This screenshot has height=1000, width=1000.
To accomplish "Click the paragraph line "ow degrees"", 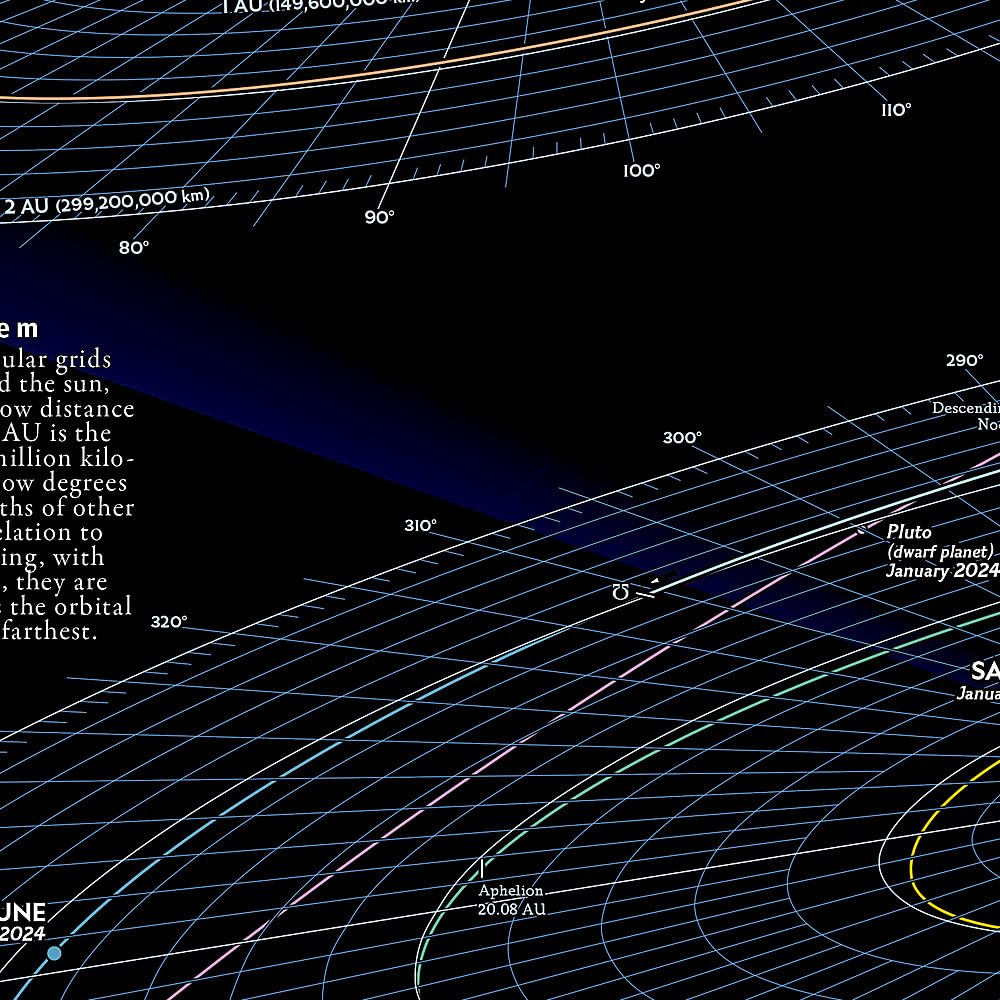I will click(x=64, y=483).
